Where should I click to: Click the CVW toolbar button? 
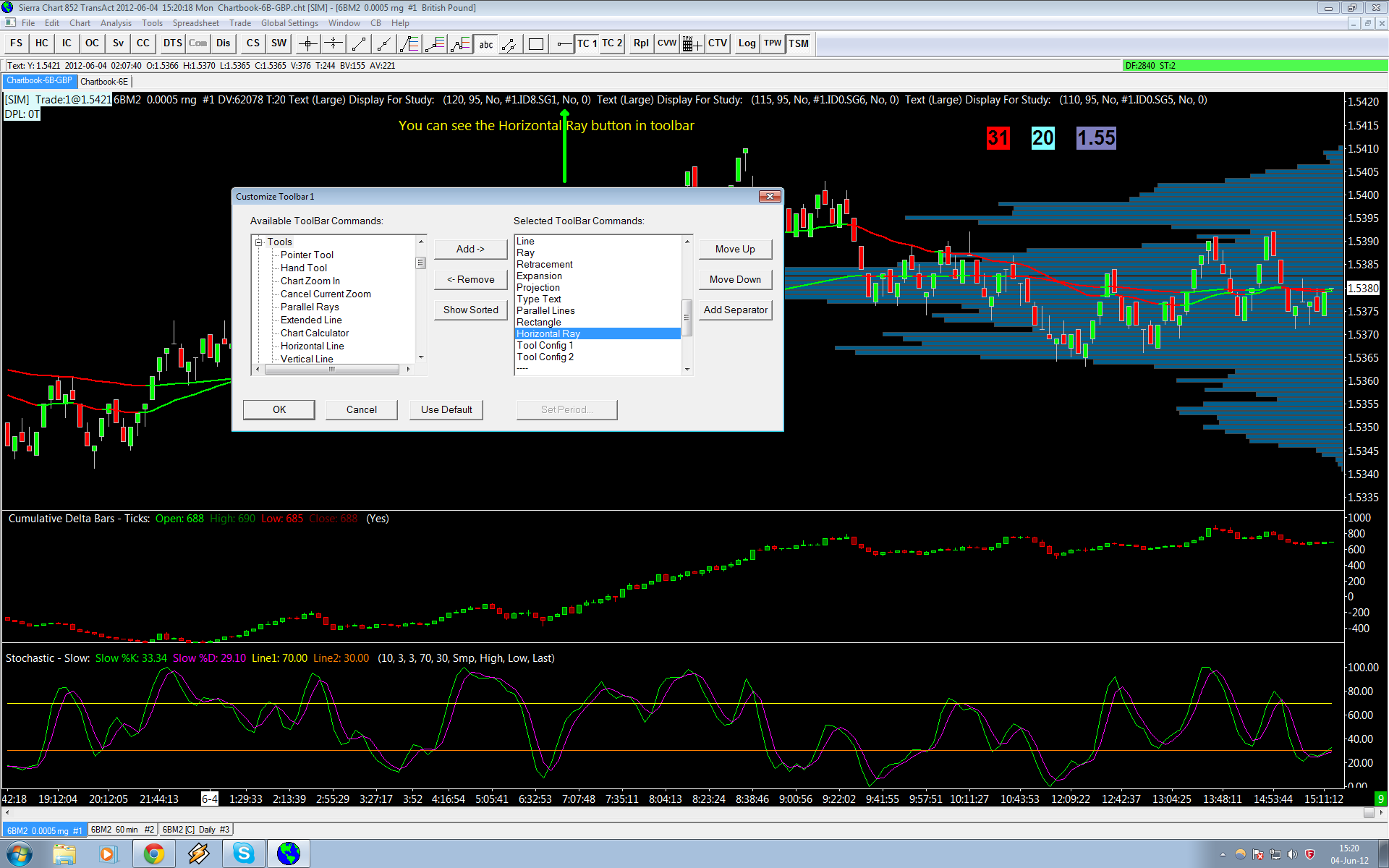[x=667, y=43]
